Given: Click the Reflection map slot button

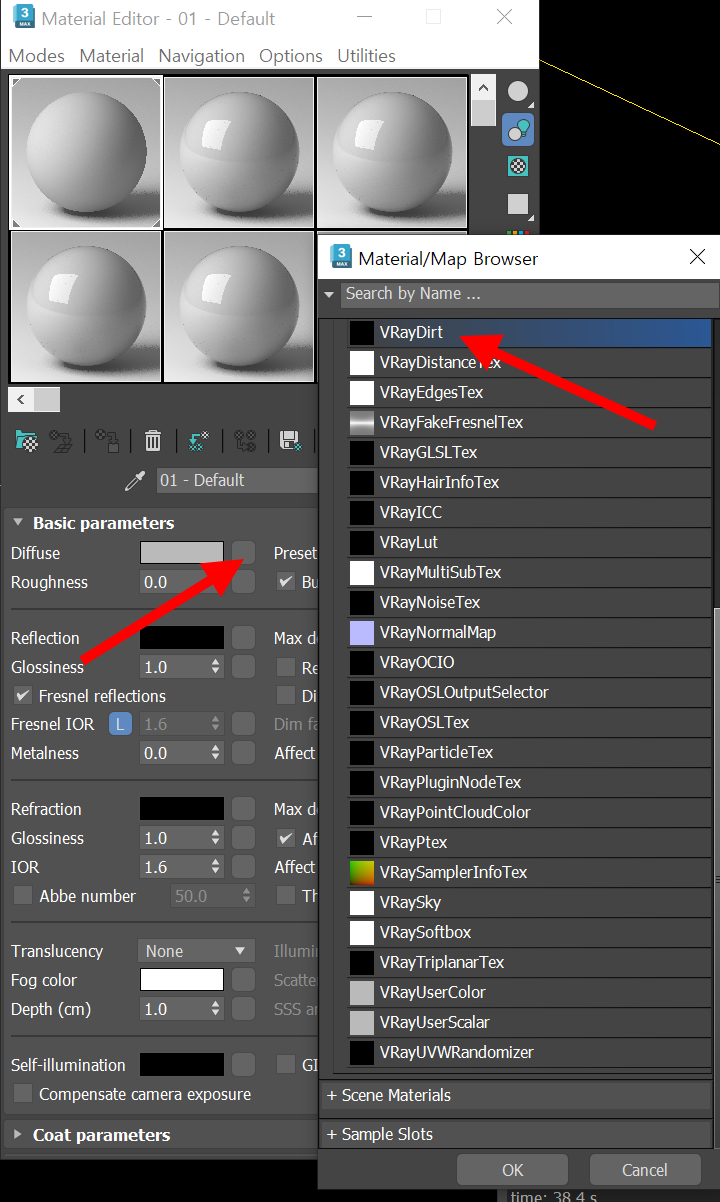Looking at the screenshot, I should tap(243, 638).
